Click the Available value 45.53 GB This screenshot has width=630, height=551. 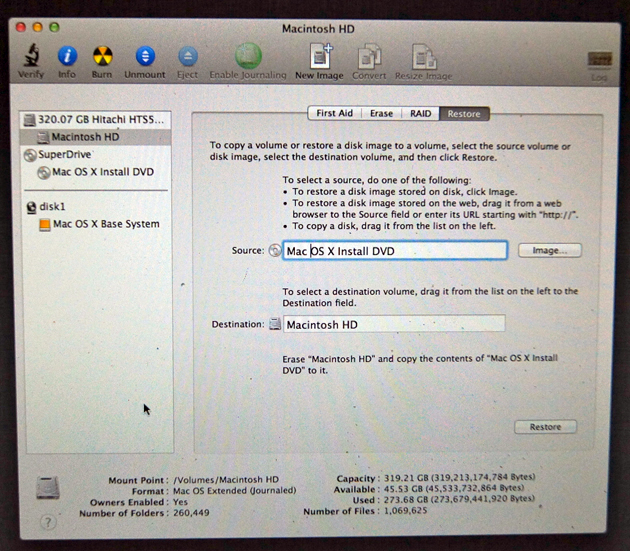[x=454, y=488]
